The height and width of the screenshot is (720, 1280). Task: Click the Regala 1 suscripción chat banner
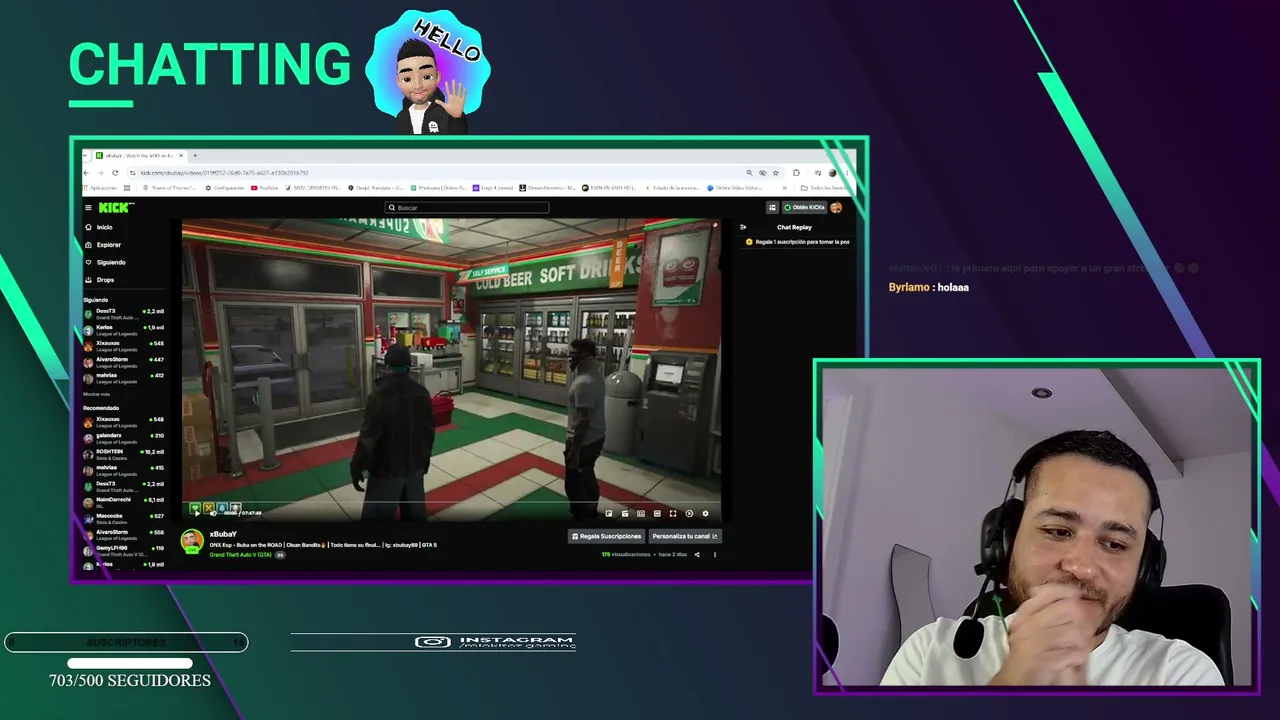point(797,242)
